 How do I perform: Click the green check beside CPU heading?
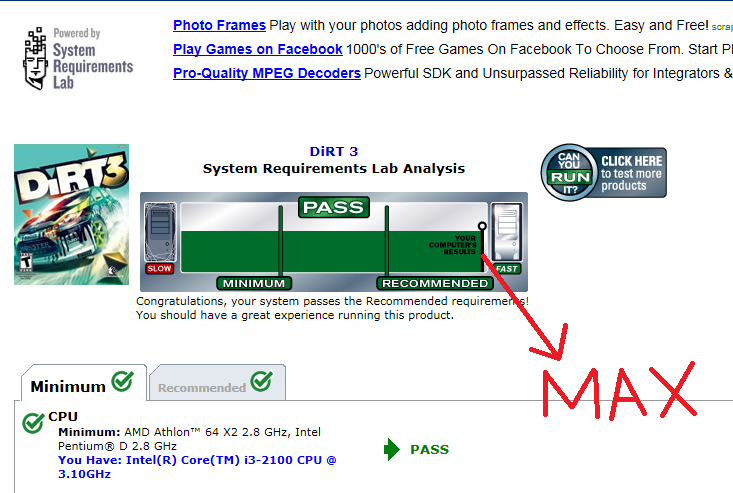[x=32, y=423]
